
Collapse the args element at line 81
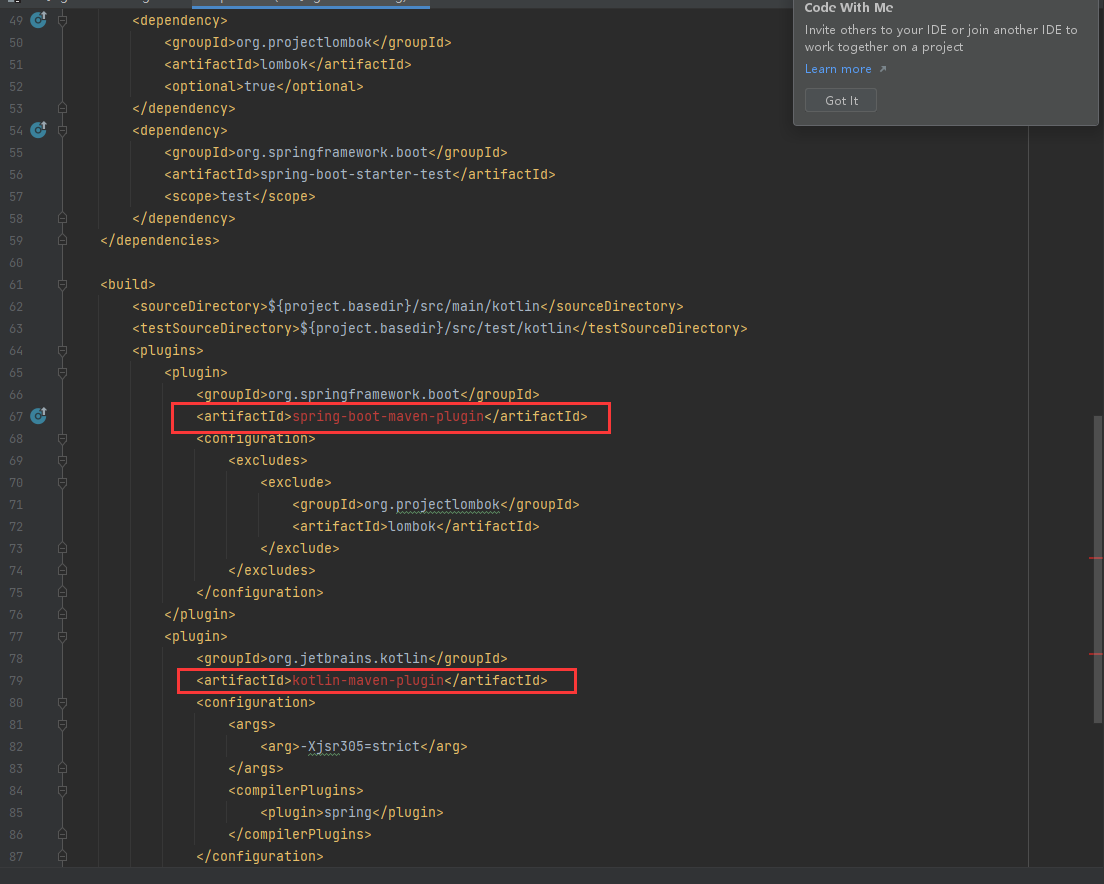coord(62,724)
